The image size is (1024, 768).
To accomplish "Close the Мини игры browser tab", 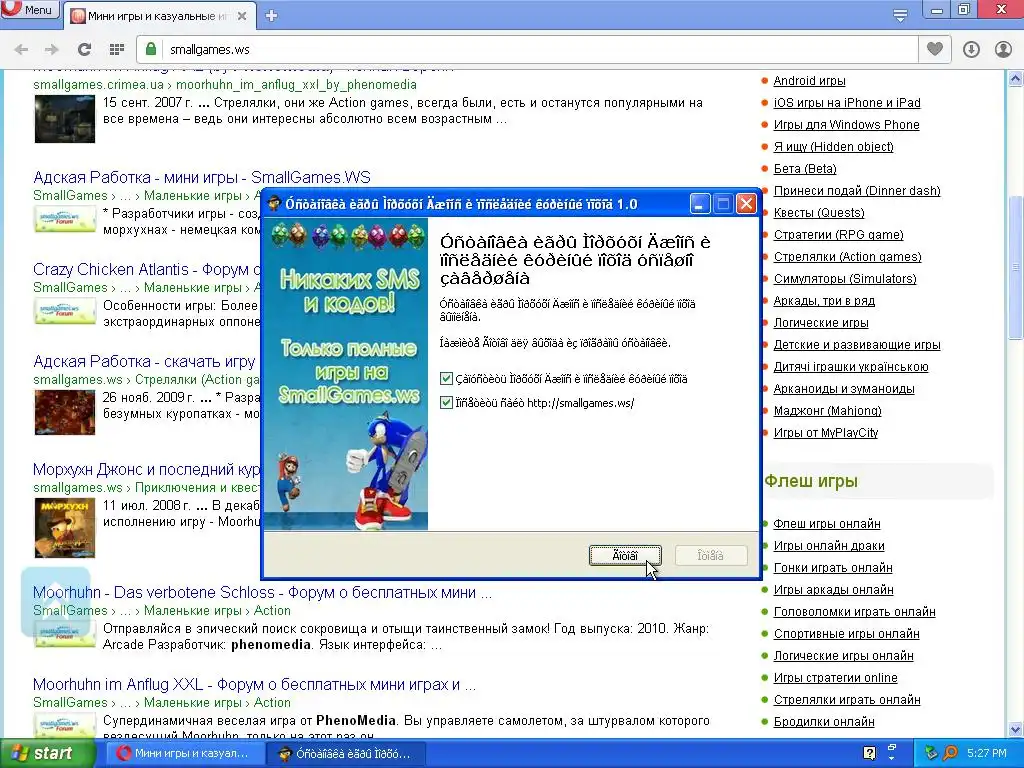I will tap(242, 16).
